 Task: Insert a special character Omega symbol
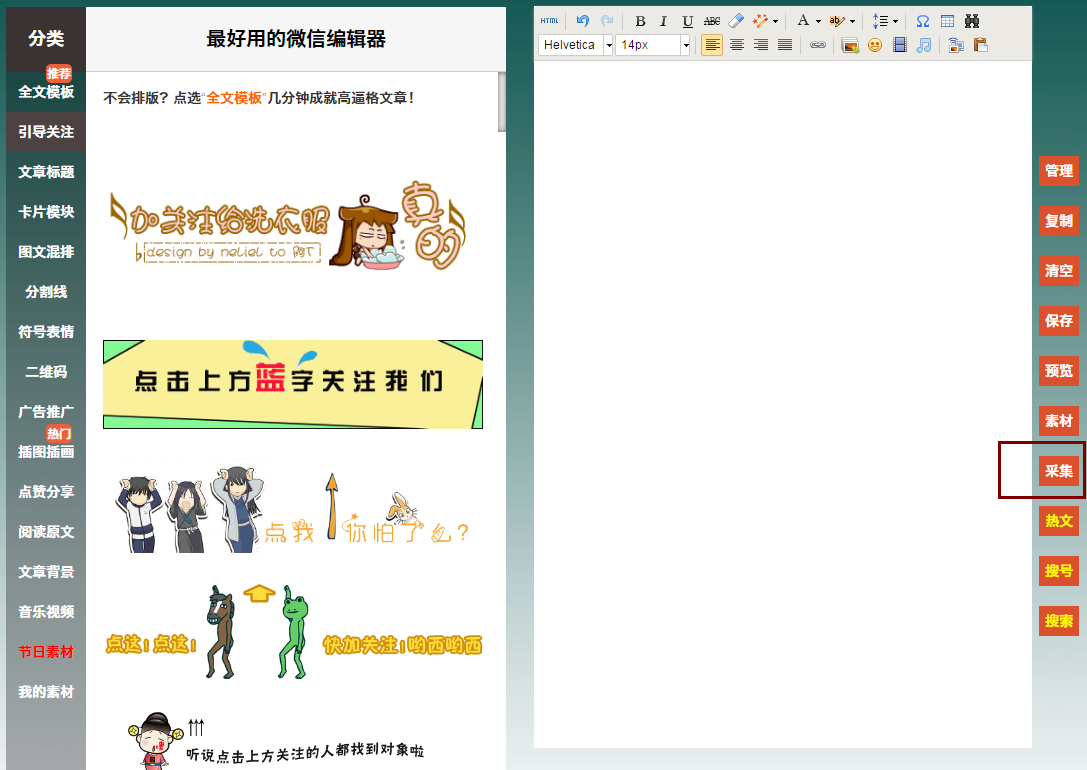(x=923, y=20)
